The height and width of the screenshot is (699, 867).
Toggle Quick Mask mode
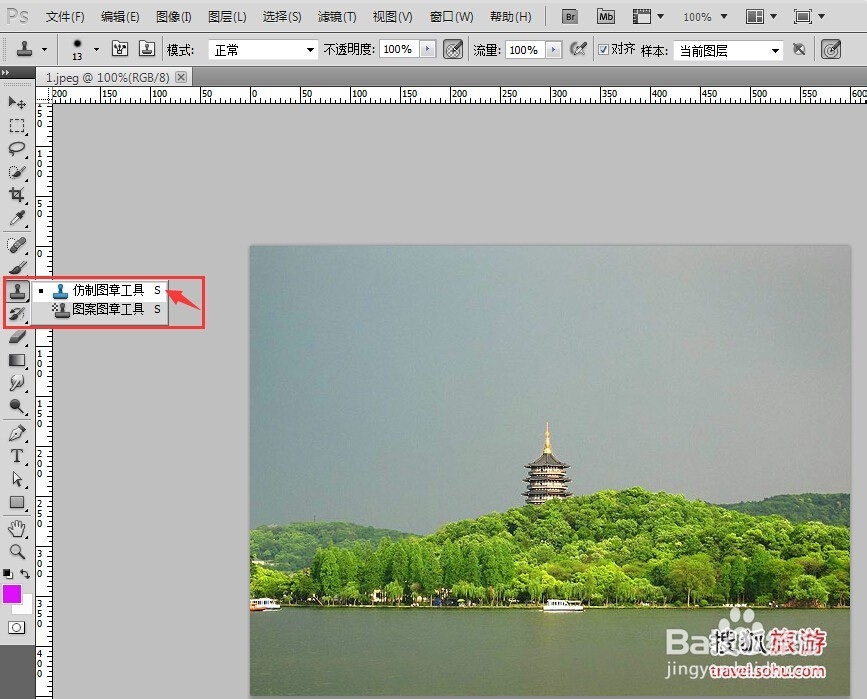(17, 628)
